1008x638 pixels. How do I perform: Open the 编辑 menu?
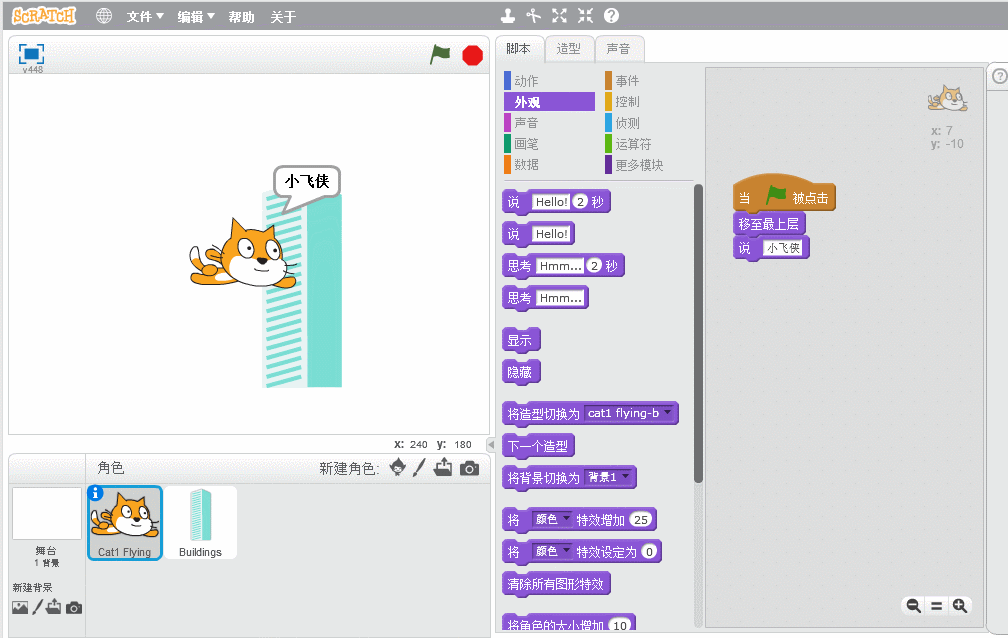(x=196, y=17)
